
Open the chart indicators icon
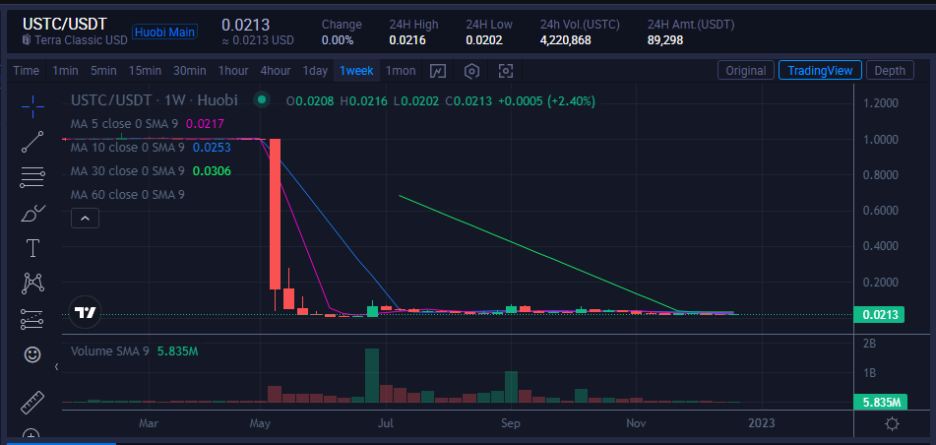[438, 71]
